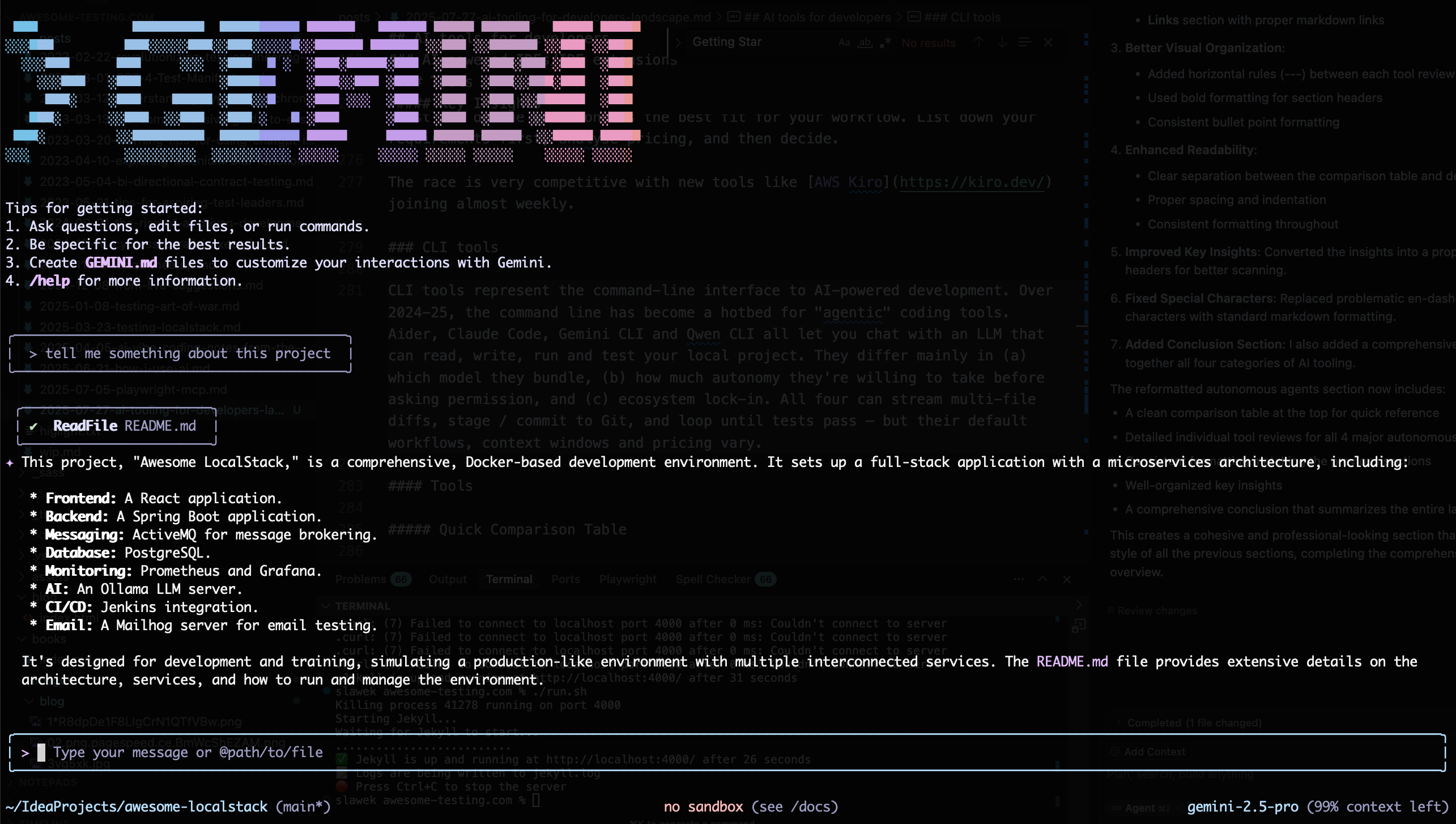Click the GEMINI.md highlighted text in tips

click(121, 263)
